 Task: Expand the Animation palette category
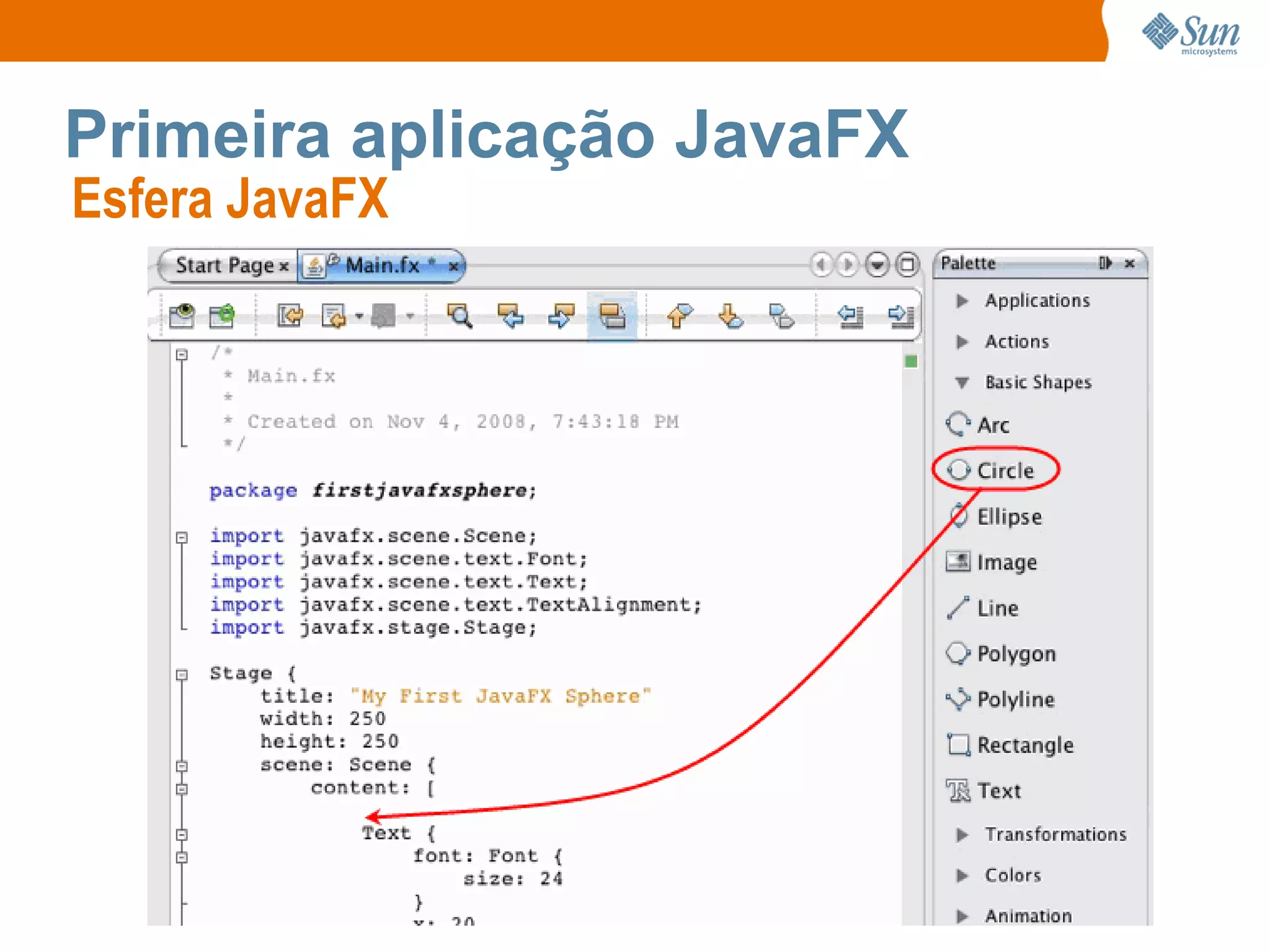(x=962, y=916)
